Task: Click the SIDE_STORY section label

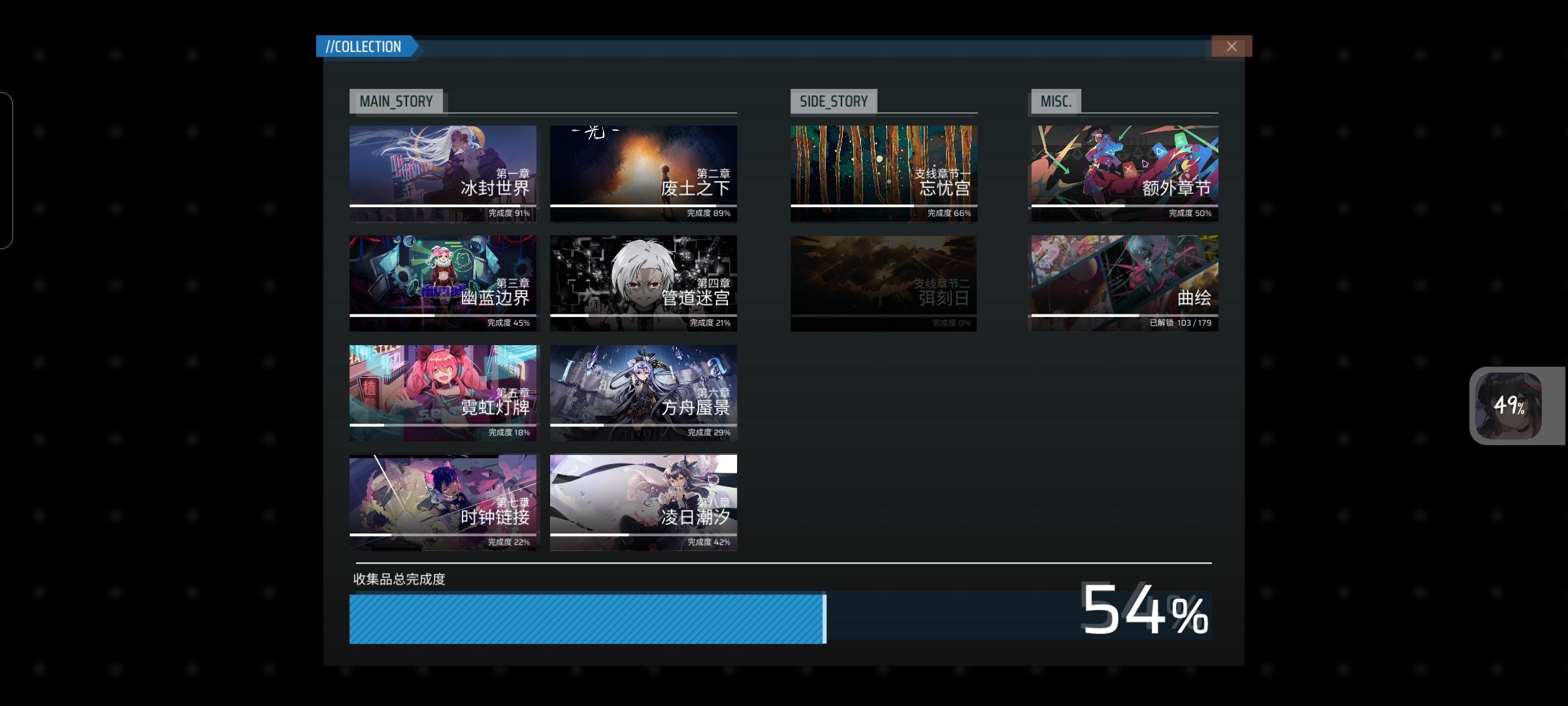Action: (x=833, y=101)
